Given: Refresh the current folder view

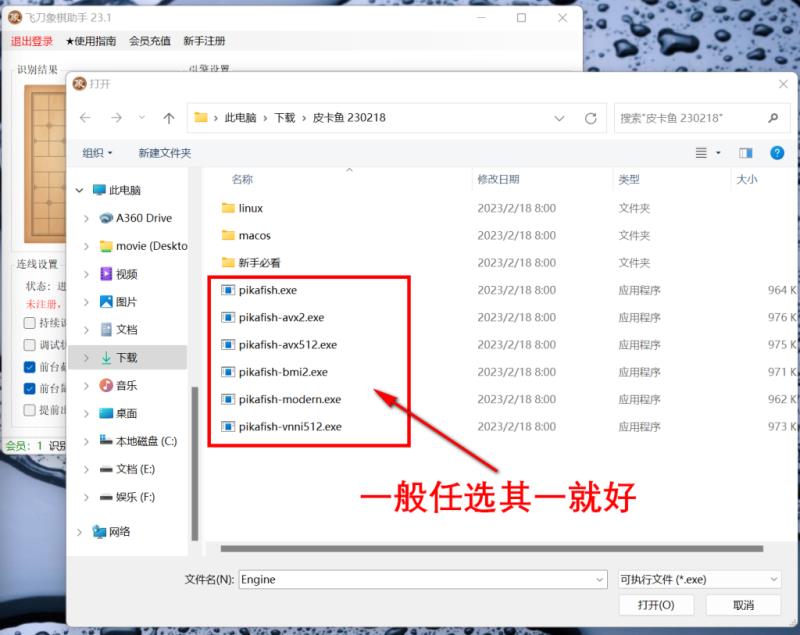Looking at the screenshot, I should tap(591, 118).
